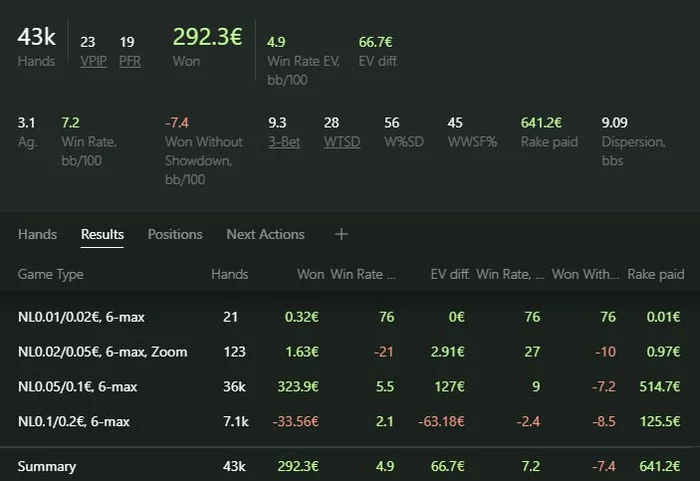This screenshot has width=700, height=481.
Task: Select the Results tab
Action: pyautogui.click(x=102, y=234)
